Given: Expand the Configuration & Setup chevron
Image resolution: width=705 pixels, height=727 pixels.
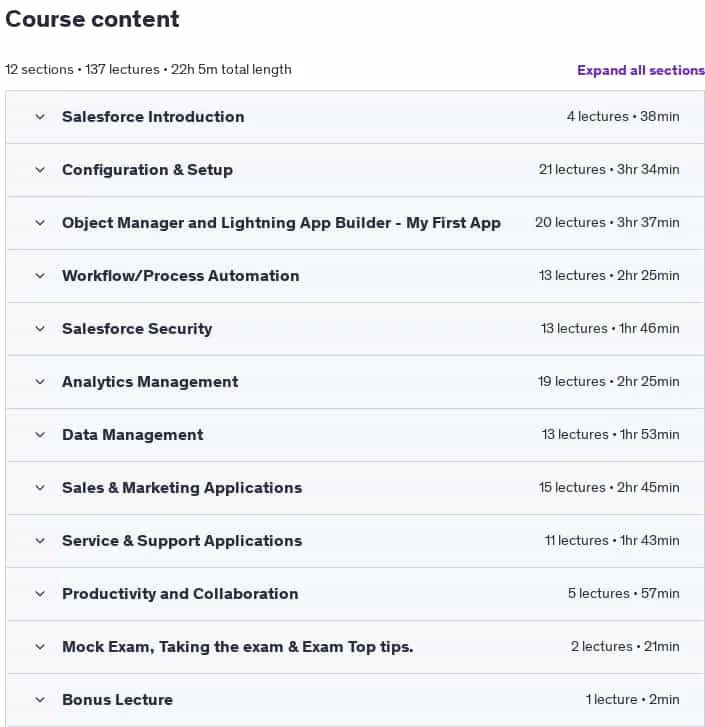Looking at the screenshot, I should point(40,170).
